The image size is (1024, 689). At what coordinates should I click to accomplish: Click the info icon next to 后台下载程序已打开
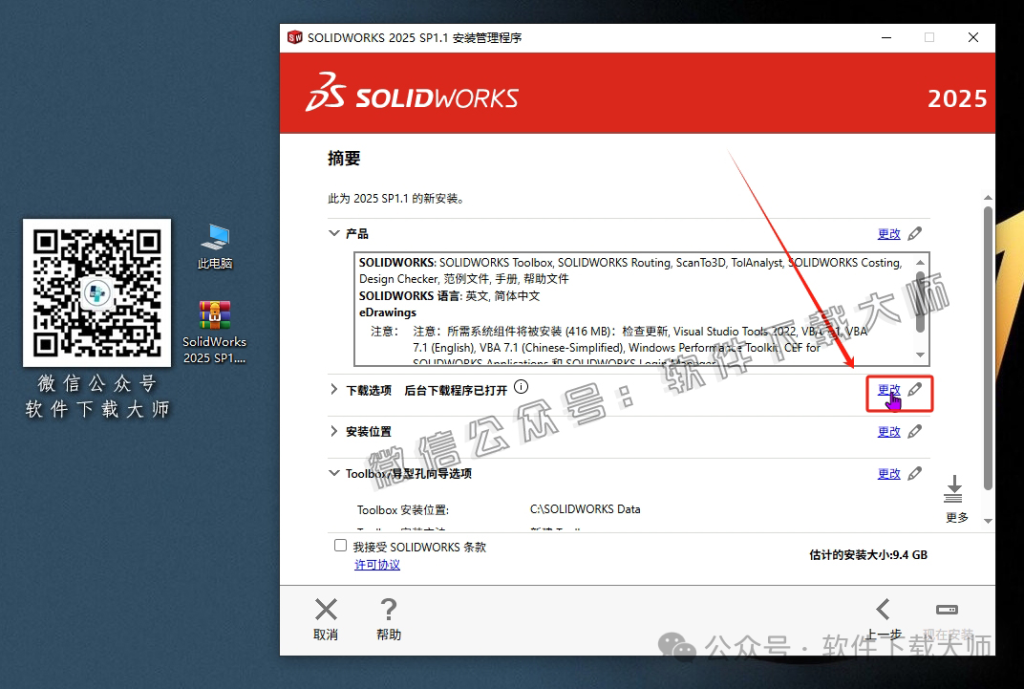[521, 390]
